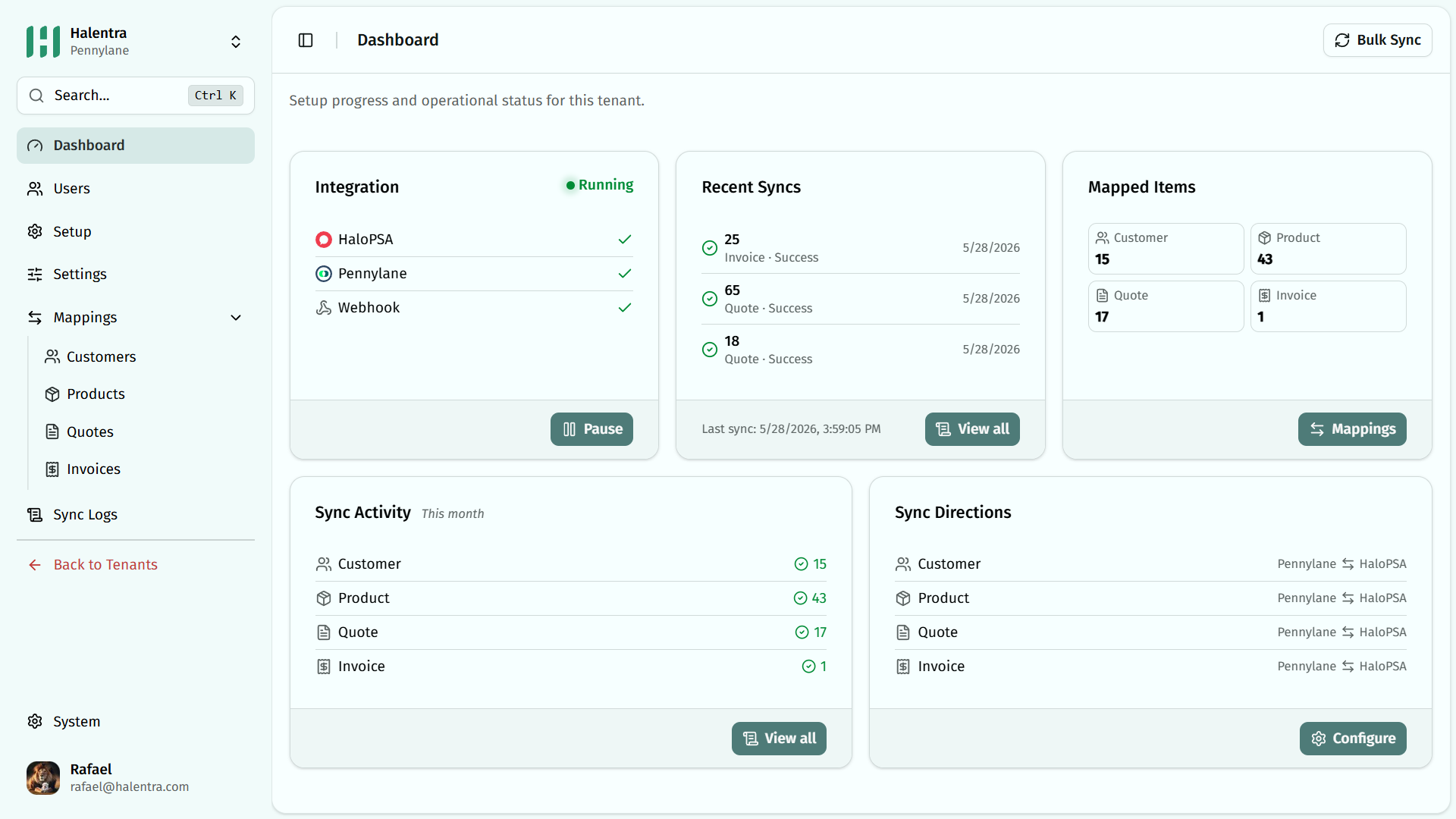This screenshot has width=1456, height=819.
Task: Click 'This month' label
Action: pyautogui.click(x=453, y=514)
